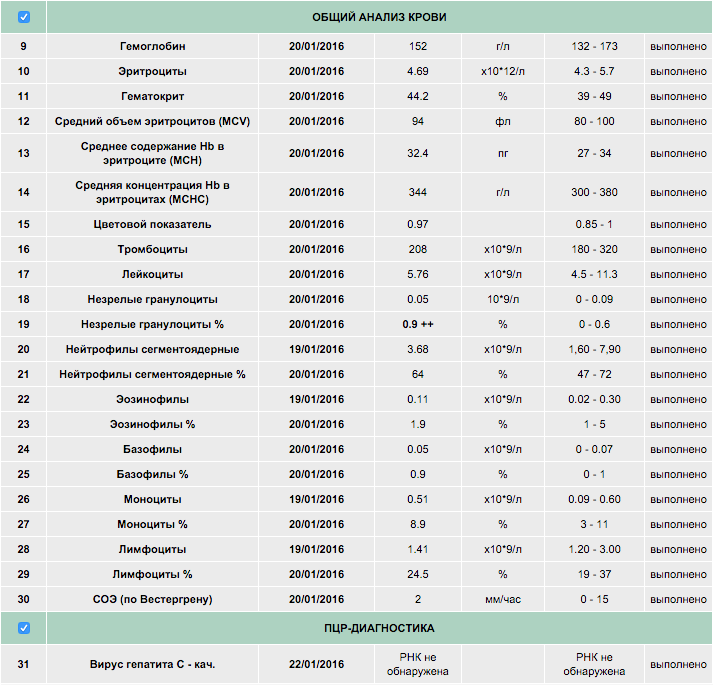Select the Тромбоциты row label
This screenshot has width=714, height=685.
click(x=153, y=249)
